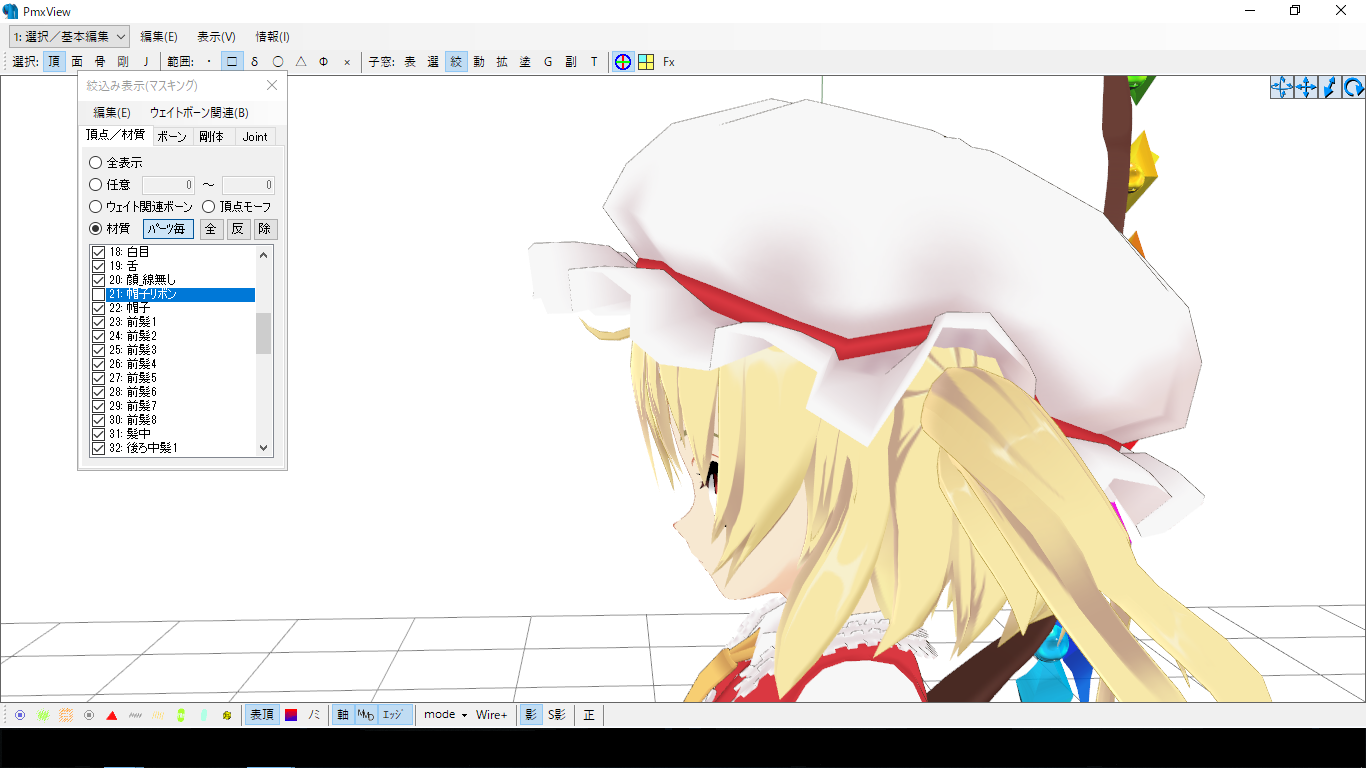Choose the triangle range tool

point(301,62)
